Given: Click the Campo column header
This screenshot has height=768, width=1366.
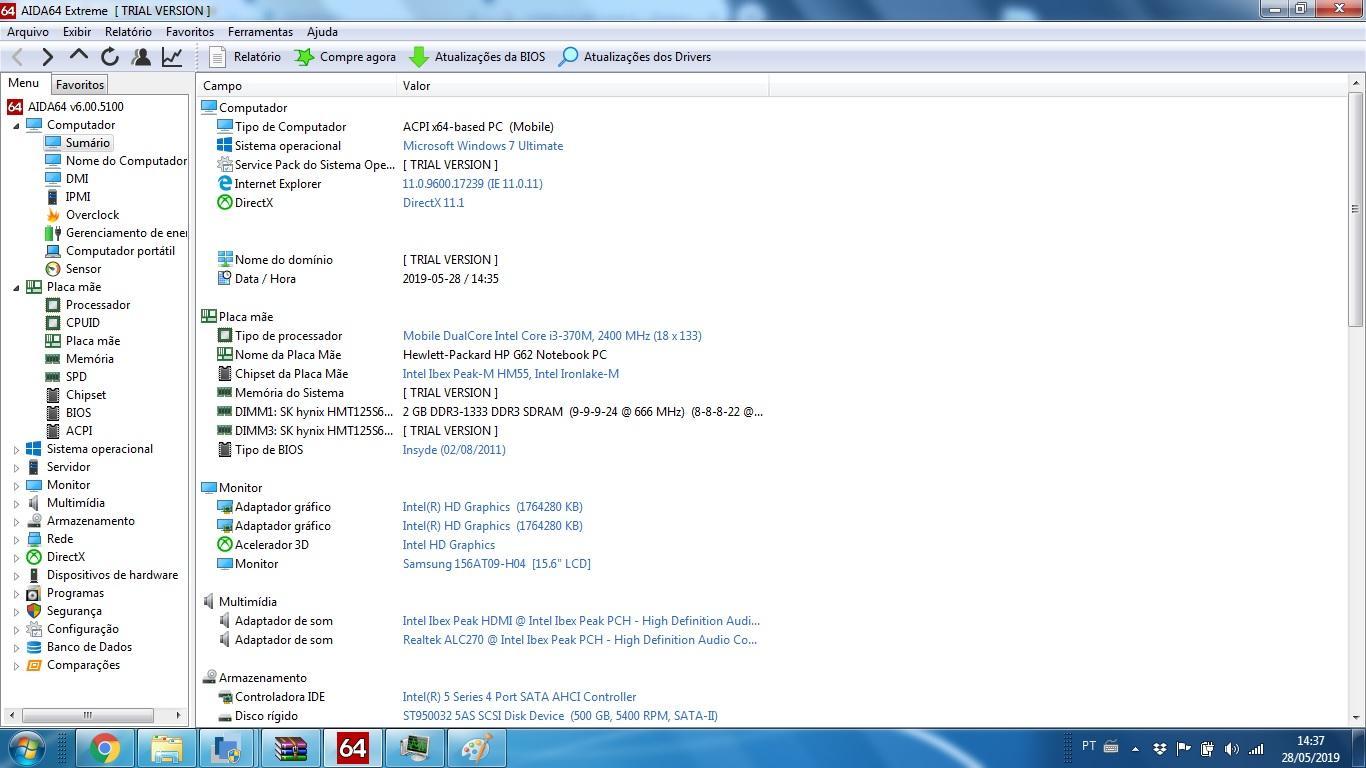Looking at the screenshot, I should [x=297, y=86].
